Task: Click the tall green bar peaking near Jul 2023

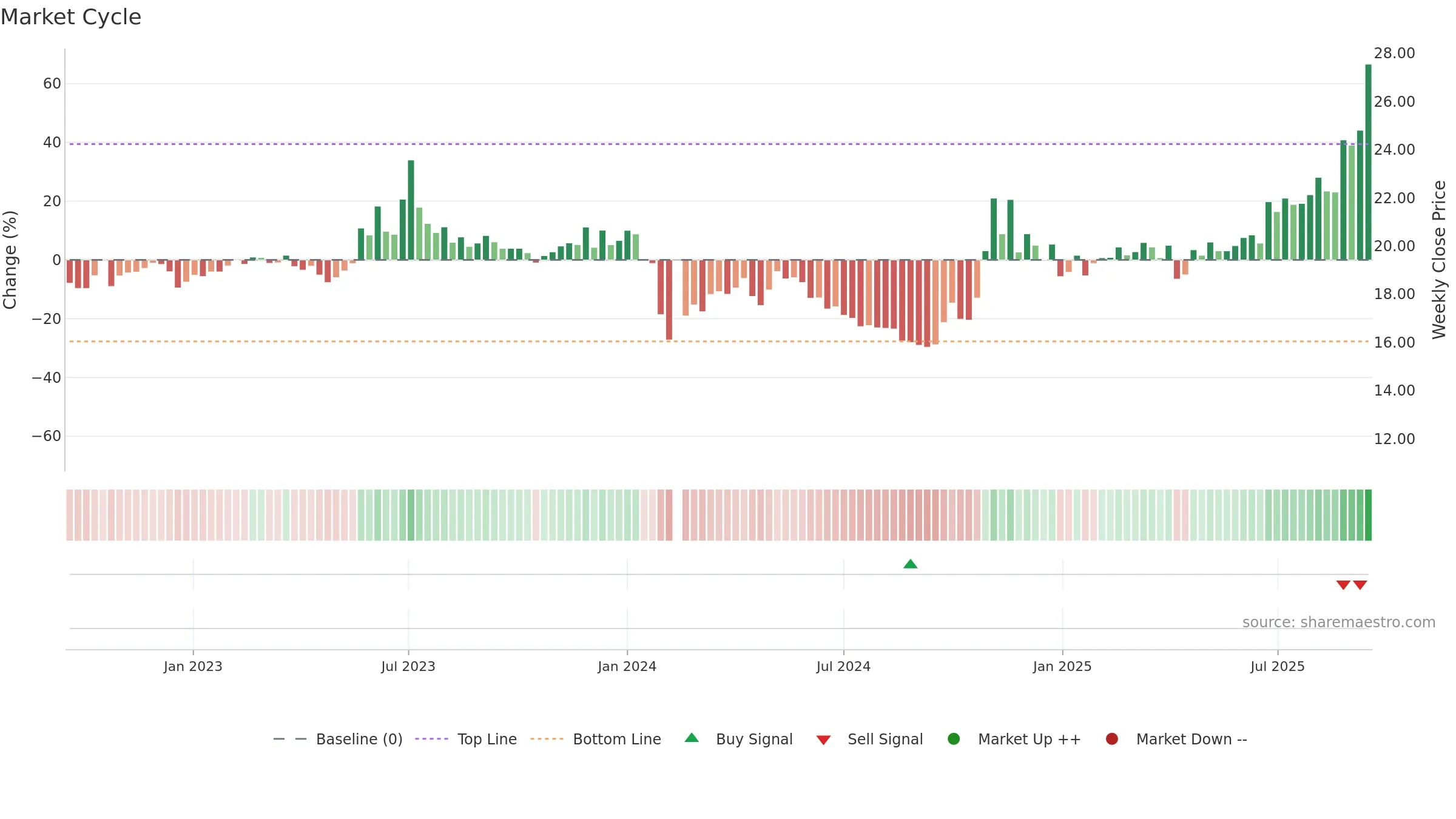Action: pyautogui.click(x=411, y=210)
